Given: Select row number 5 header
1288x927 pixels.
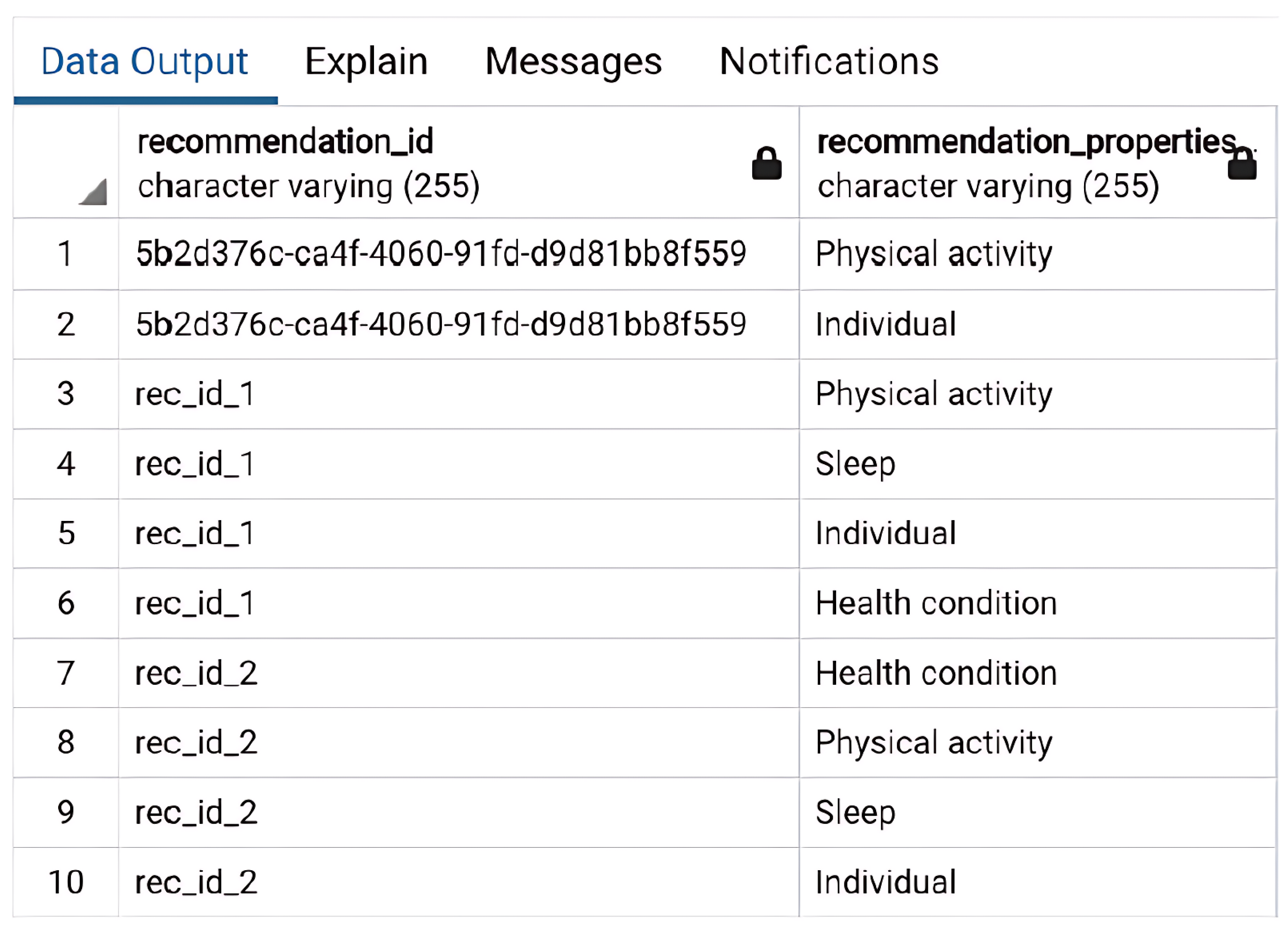Looking at the screenshot, I should 65,533.
